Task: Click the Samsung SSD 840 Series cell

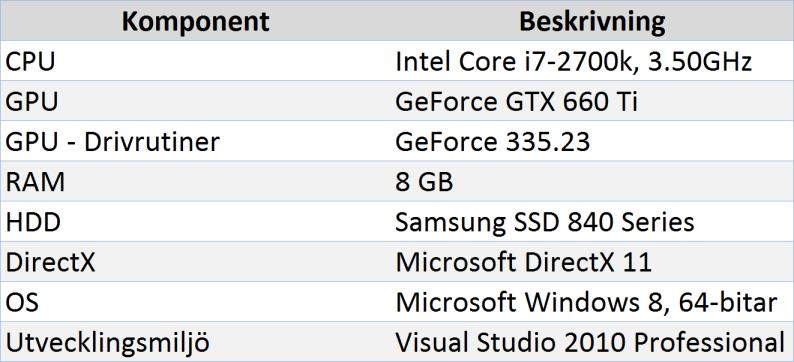Action: (x=592, y=221)
